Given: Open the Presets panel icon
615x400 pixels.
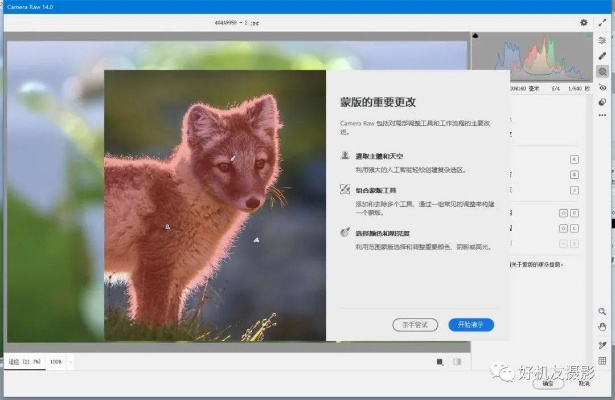Looking at the screenshot, I should tap(602, 102).
